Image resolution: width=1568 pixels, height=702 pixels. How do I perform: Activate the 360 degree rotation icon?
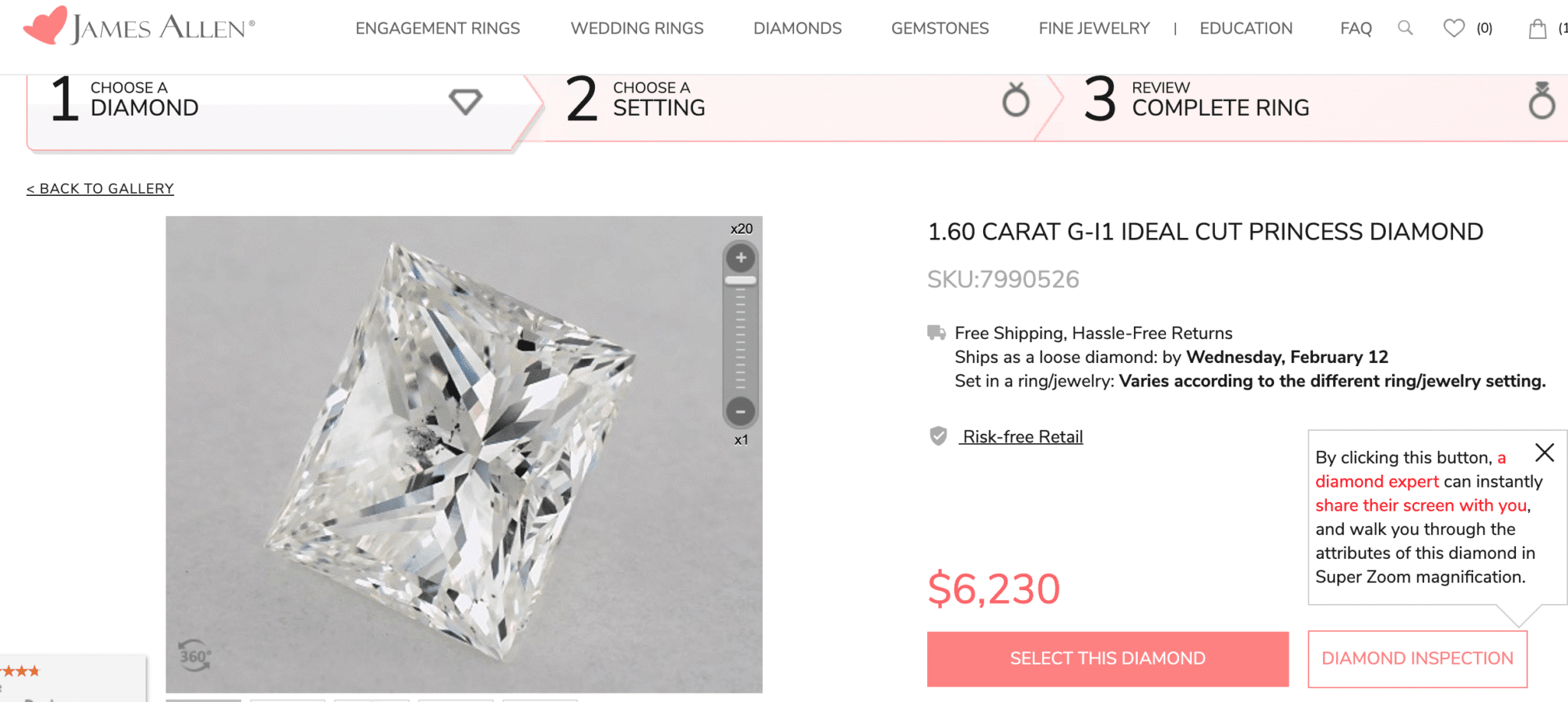click(194, 655)
